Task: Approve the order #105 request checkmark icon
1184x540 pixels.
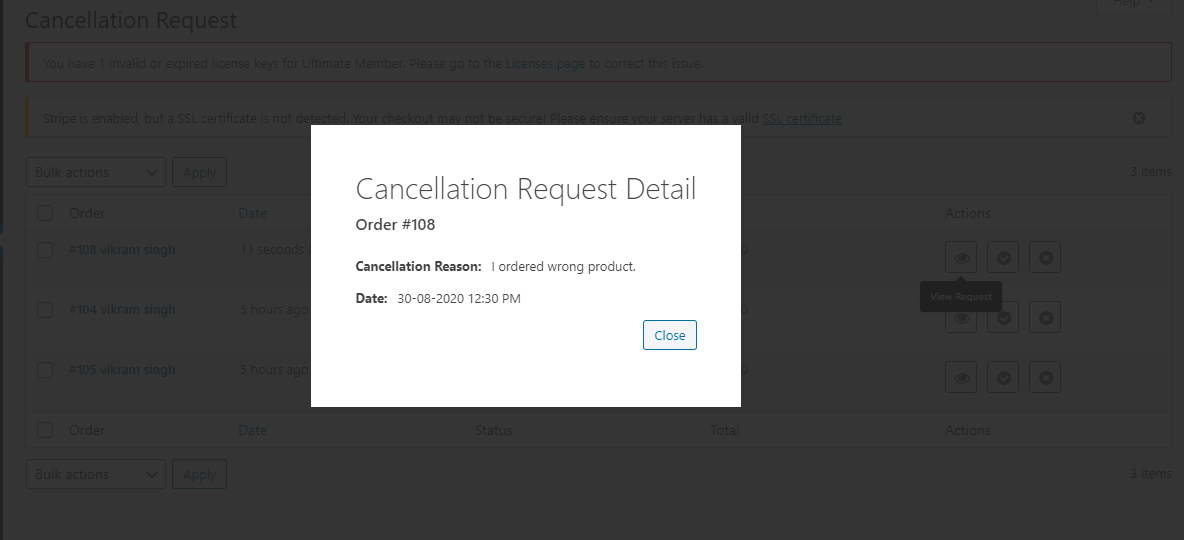Action: point(1004,377)
